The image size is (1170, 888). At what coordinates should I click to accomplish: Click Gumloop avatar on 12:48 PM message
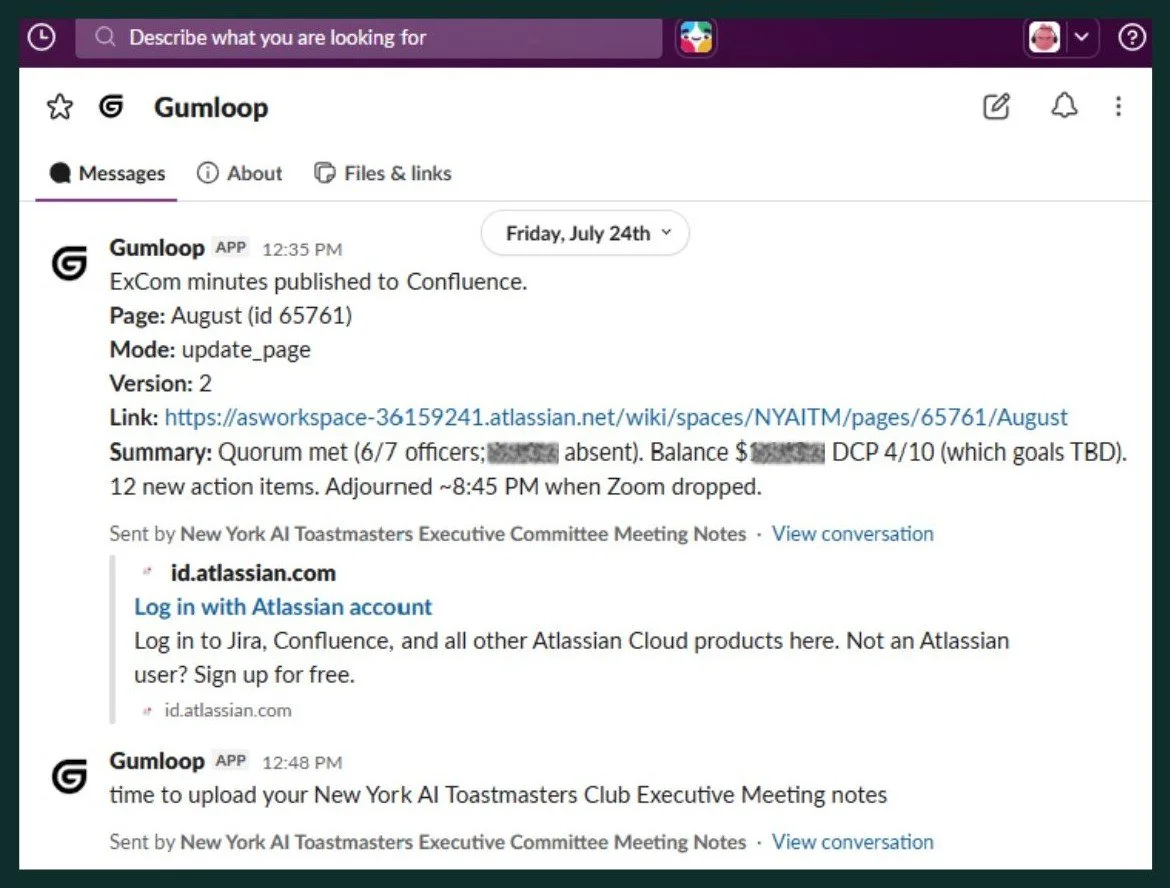tap(69, 776)
